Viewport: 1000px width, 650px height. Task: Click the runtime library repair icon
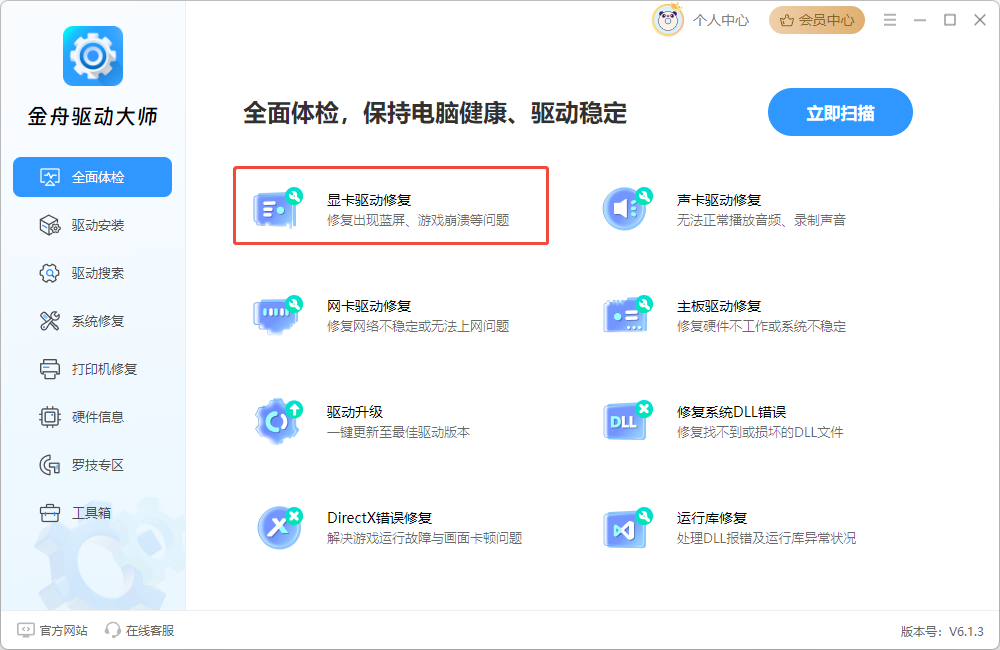pyautogui.click(x=628, y=528)
